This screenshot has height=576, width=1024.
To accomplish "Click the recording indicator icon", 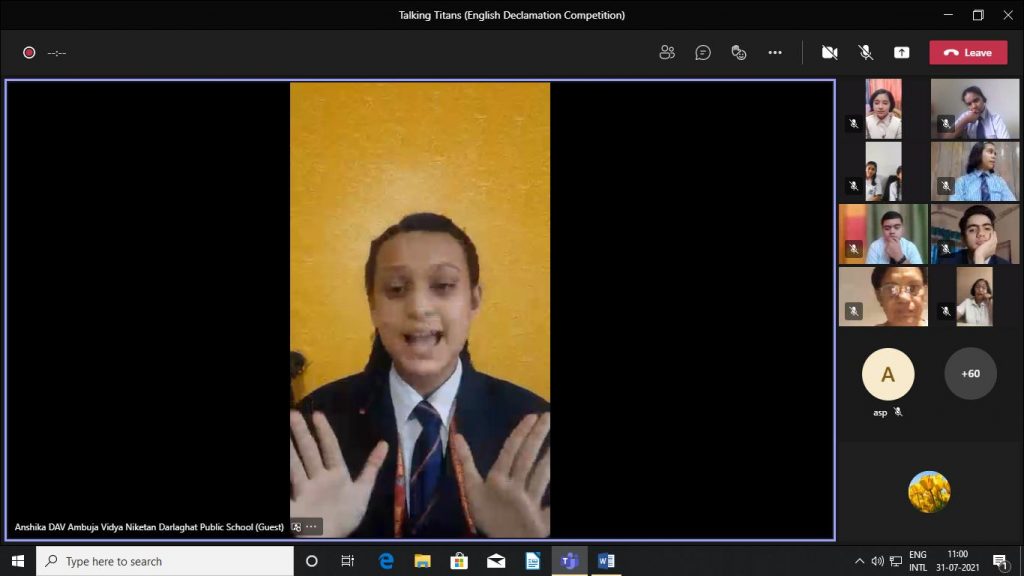I will click(29, 52).
